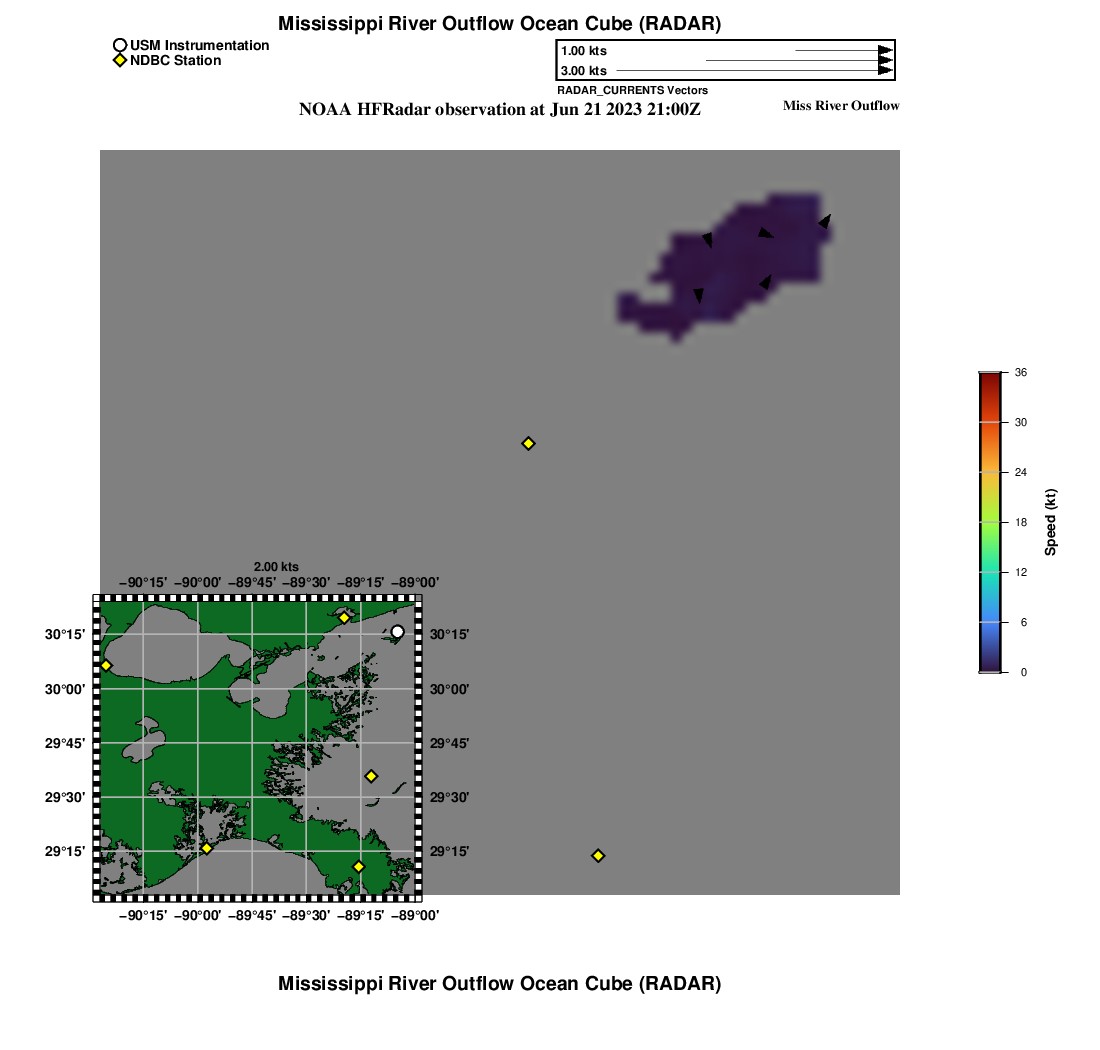Image resolution: width=1100 pixels, height=1050 pixels.
Task: Click the northernmost NDBC diamond in the inset map
Action: coord(344,618)
